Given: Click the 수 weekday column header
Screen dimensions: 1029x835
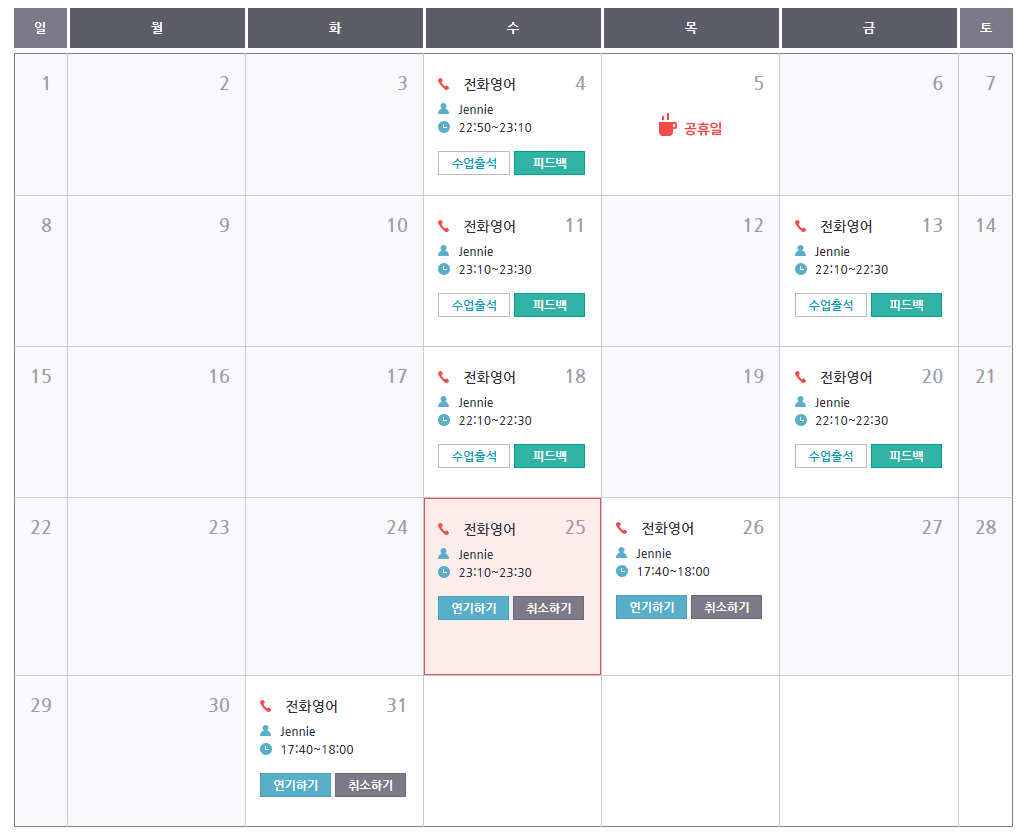Looking at the screenshot, I should coord(513,28).
